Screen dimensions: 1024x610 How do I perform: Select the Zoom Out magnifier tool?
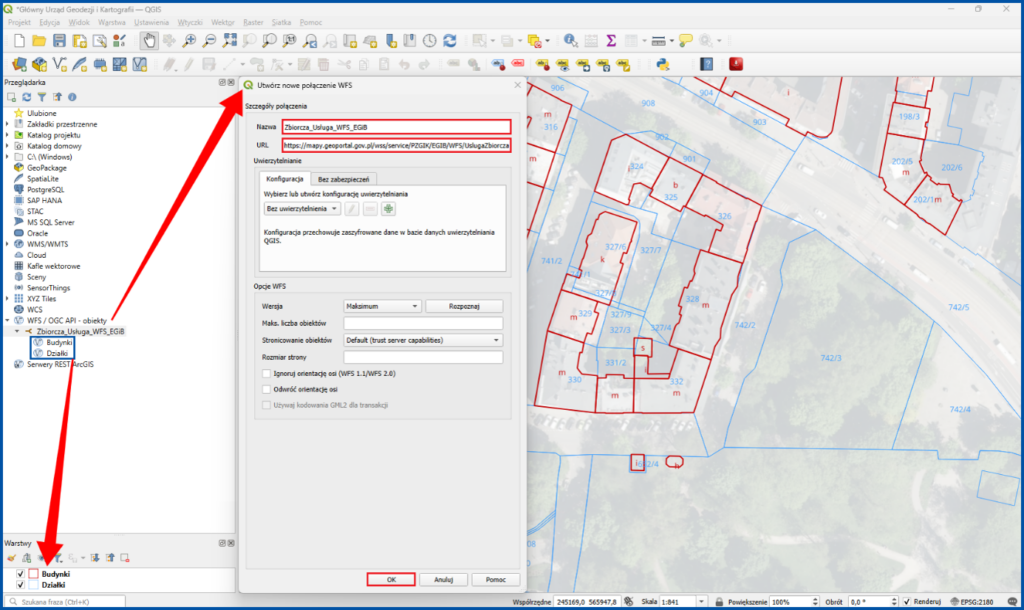pos(209,41)
